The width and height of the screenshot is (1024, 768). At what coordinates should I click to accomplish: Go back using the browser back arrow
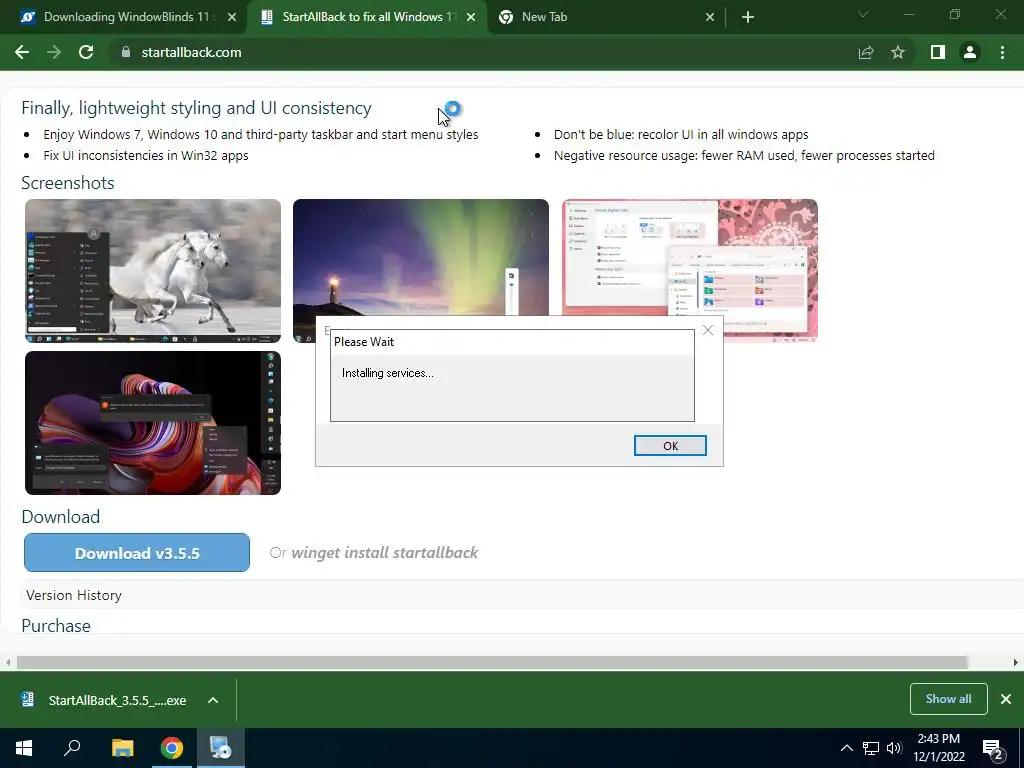(x=22, y=52)
